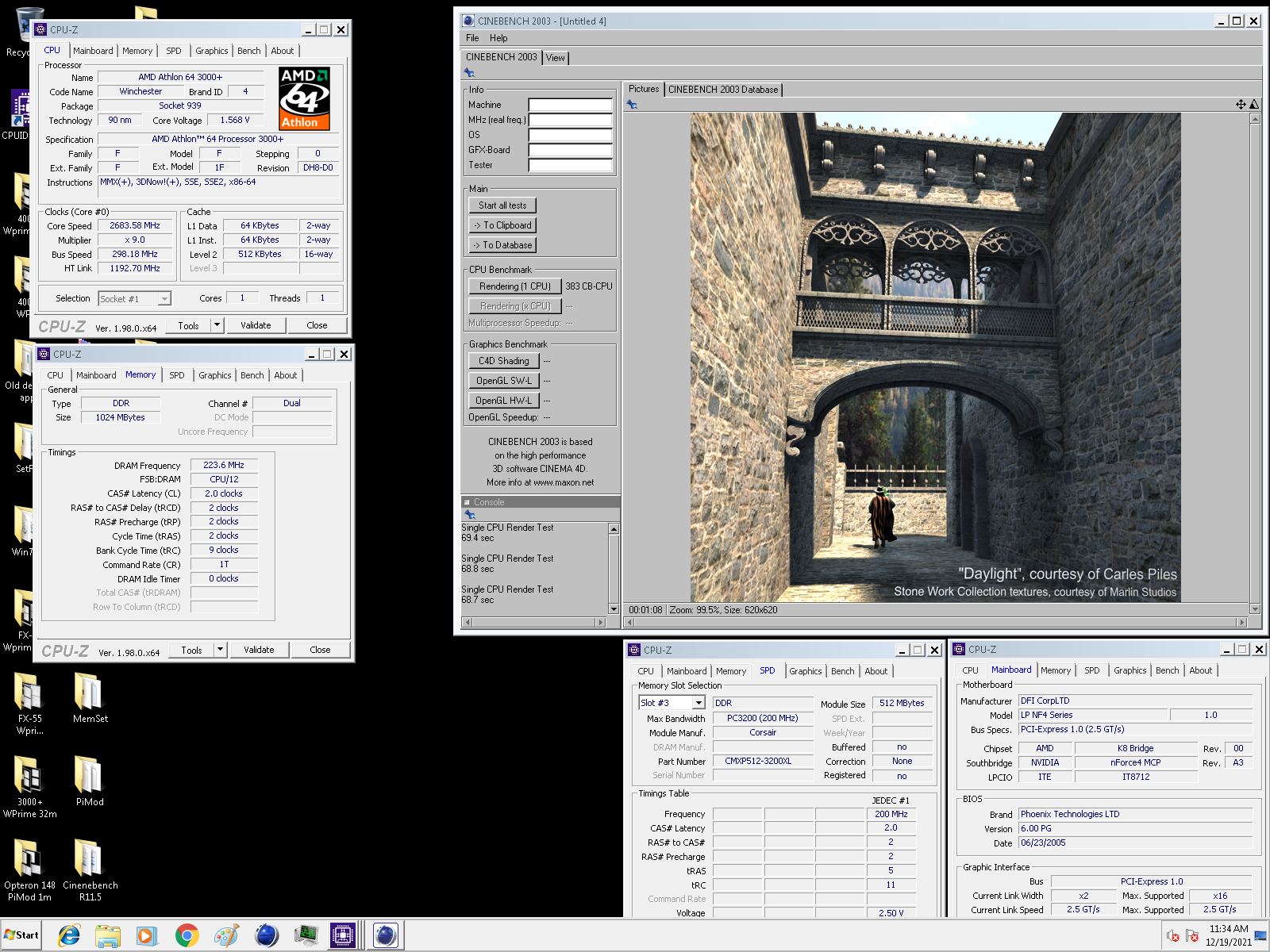This screenshot has width=1270, height=952.
Task: Run Rendering (1 CPU) benchmark
Action: point(515,286)
